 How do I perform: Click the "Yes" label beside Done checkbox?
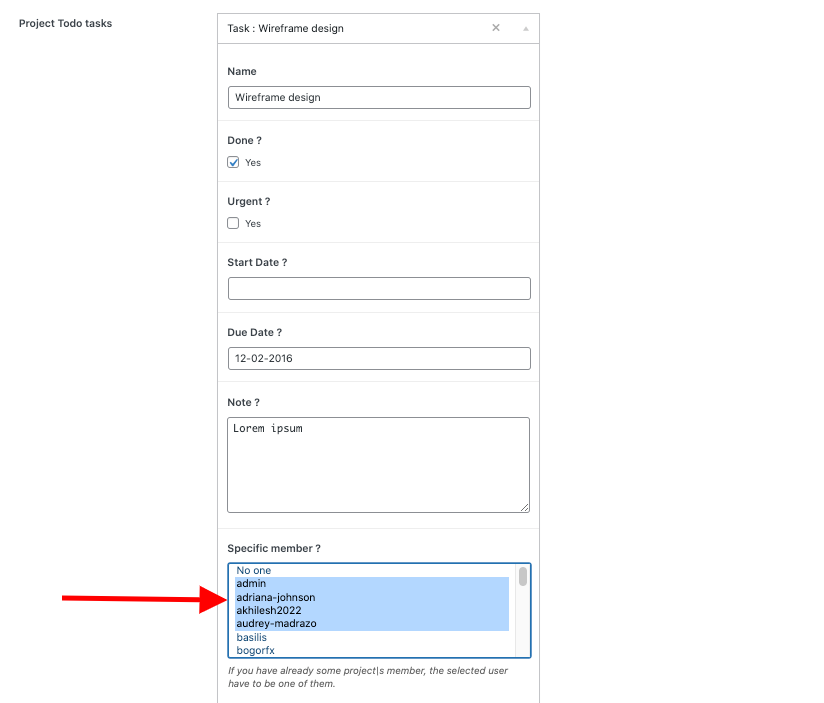(253, 162)
